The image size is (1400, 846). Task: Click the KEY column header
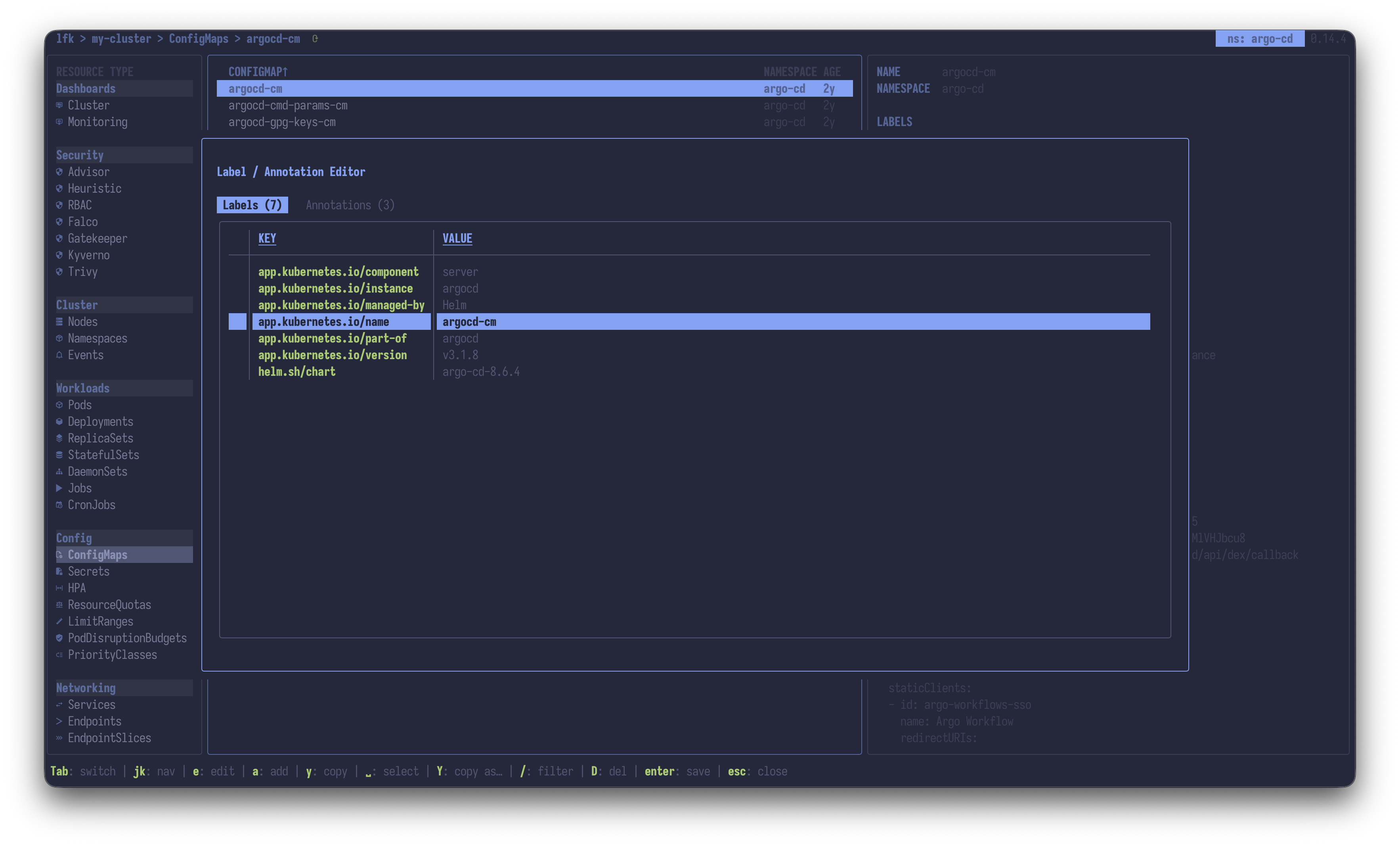[267, 238]
